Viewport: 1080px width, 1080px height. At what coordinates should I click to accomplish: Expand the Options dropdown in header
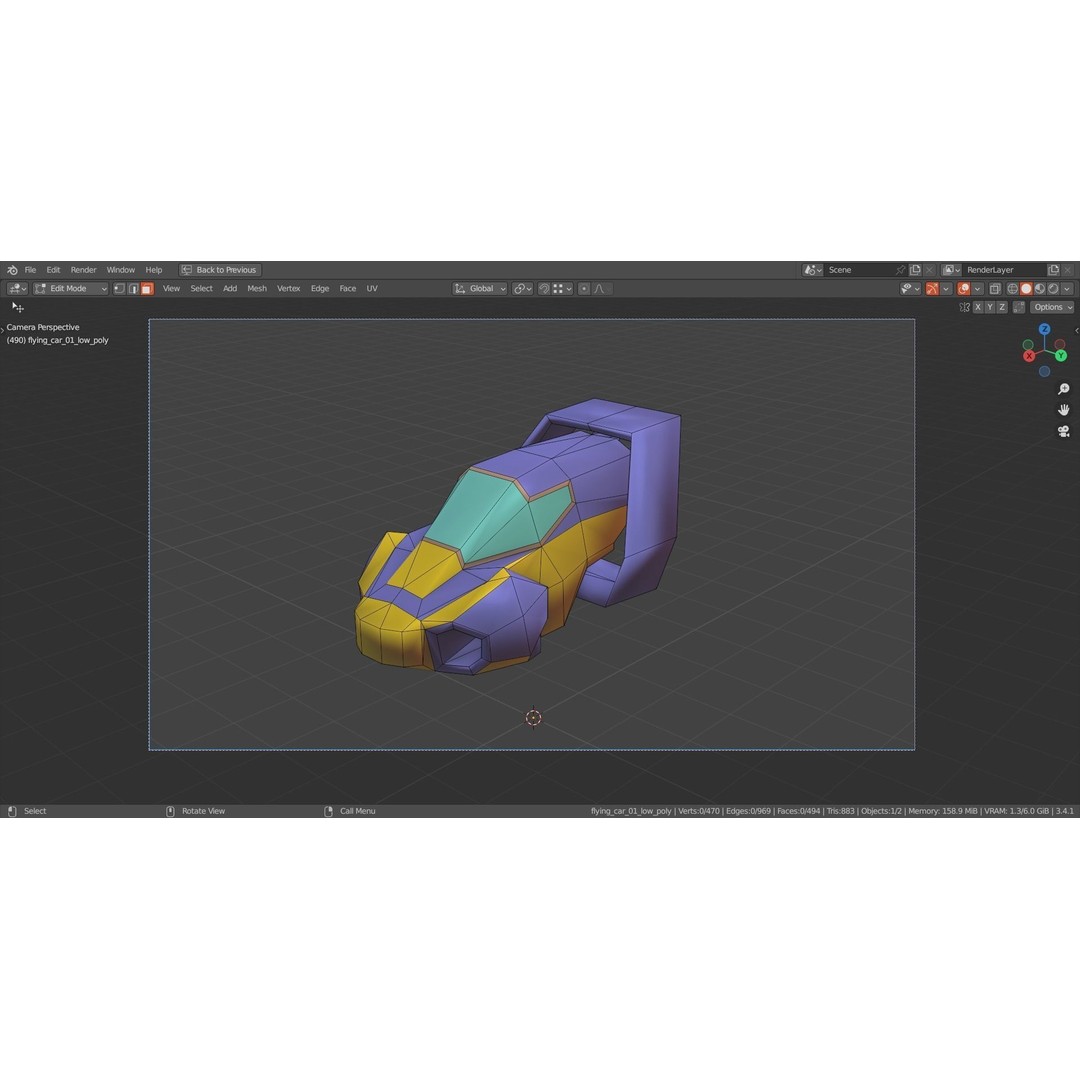(1051, 307)
